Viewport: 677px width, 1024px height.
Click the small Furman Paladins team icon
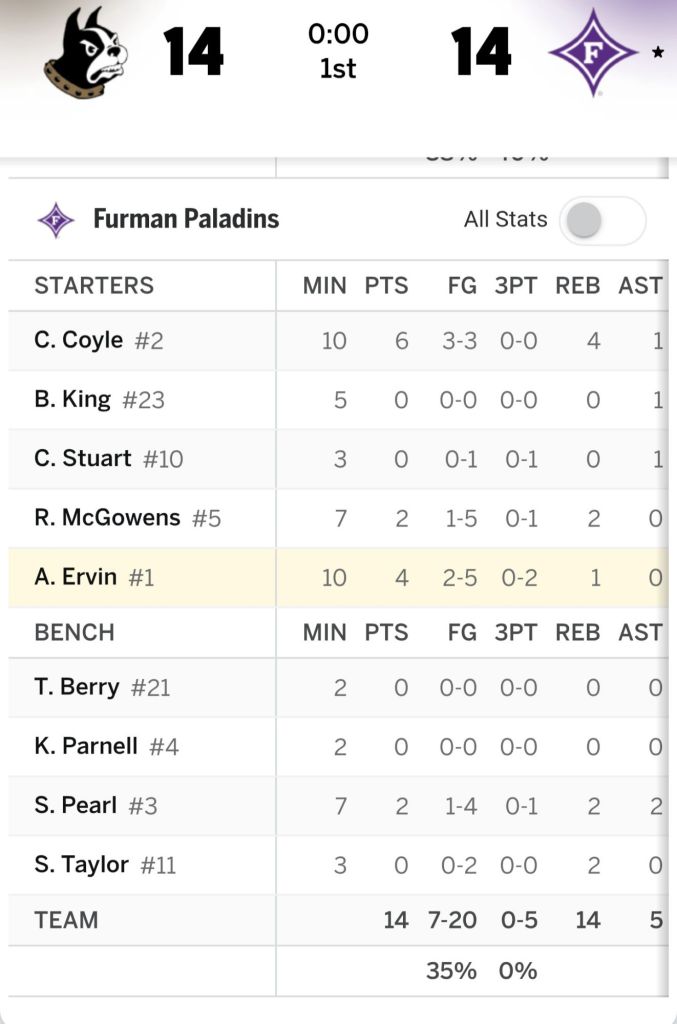coord(56,220)
